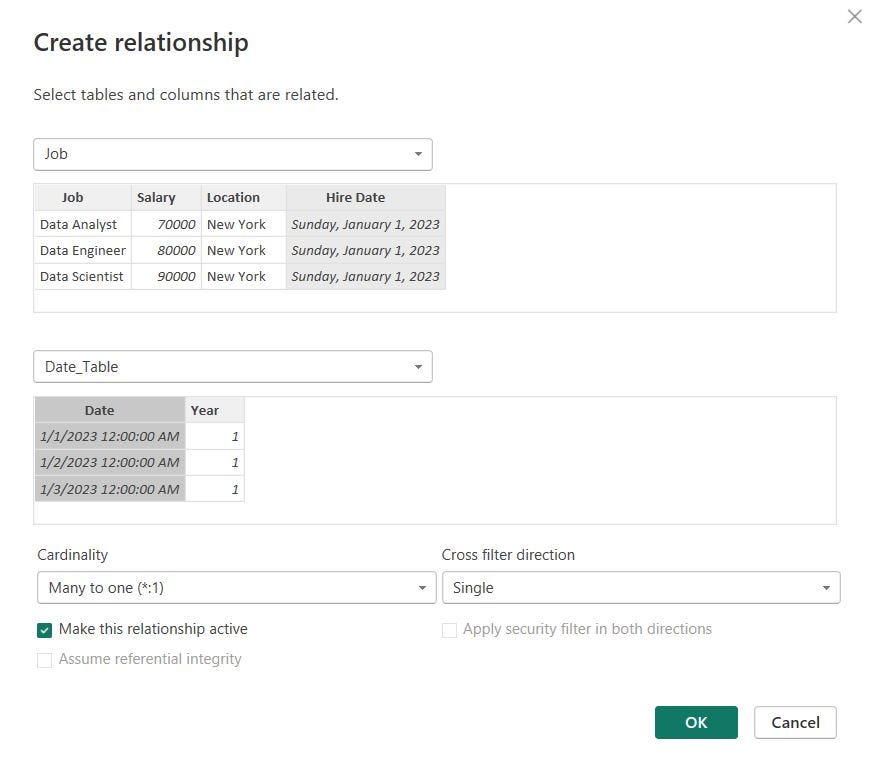
Task: Check Apply security filter in both directions
Action: pyautogui.click(x=449, y=630)
